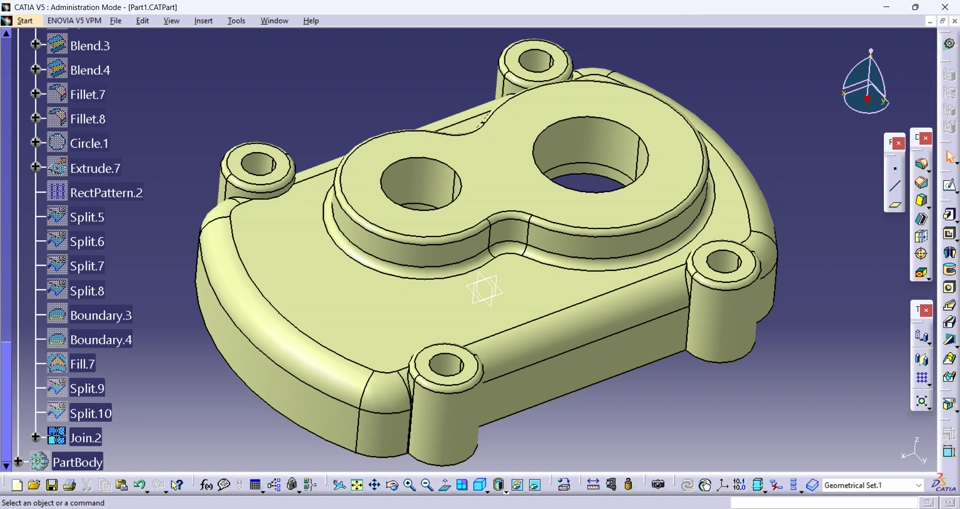Click the Axis System icon
Image resolution: width=960 pixels, height=509 pixels.
[722, 485]
